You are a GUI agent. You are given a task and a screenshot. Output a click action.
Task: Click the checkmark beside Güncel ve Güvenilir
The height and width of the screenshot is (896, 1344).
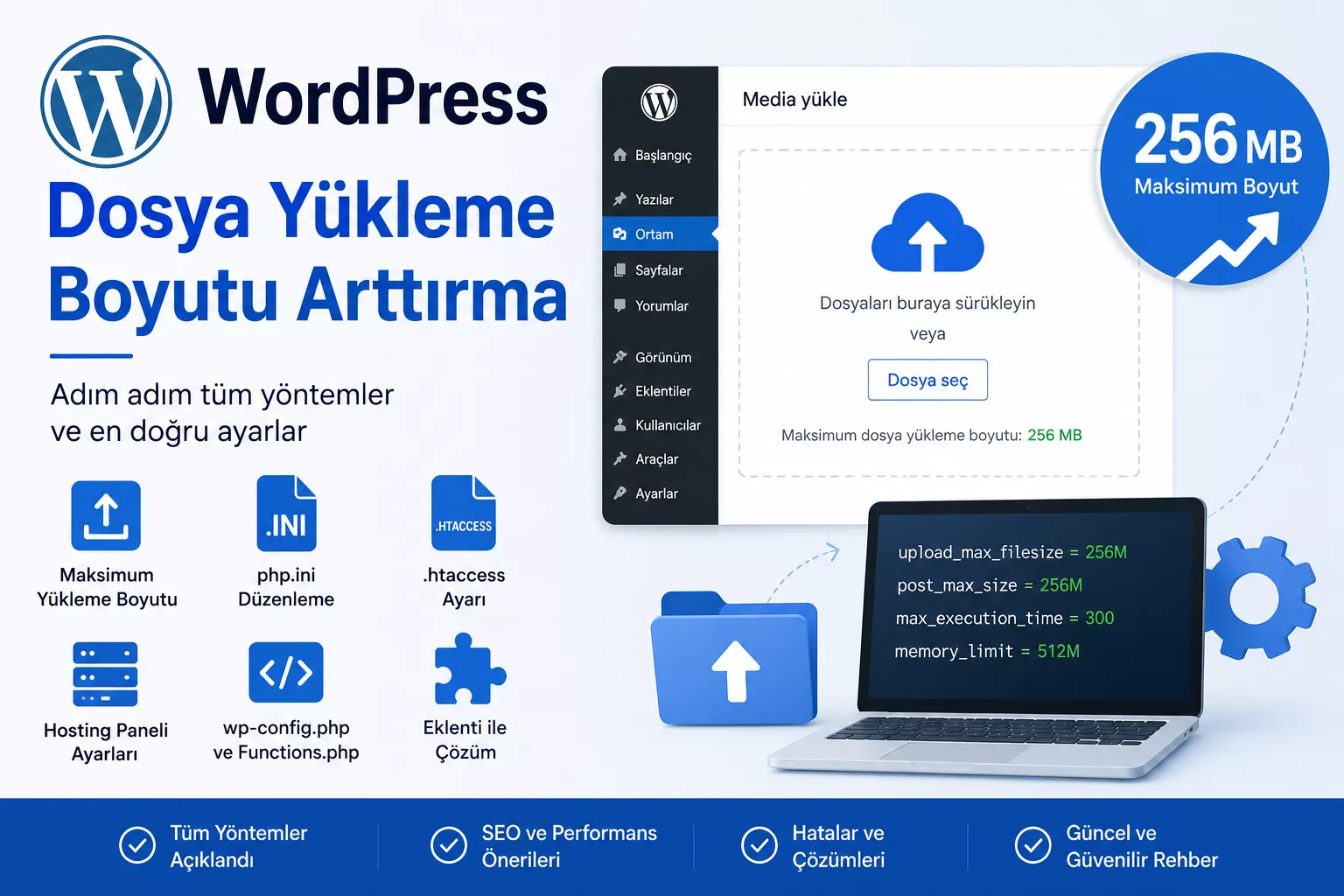pyautogui.click(x=1033, y=845)
